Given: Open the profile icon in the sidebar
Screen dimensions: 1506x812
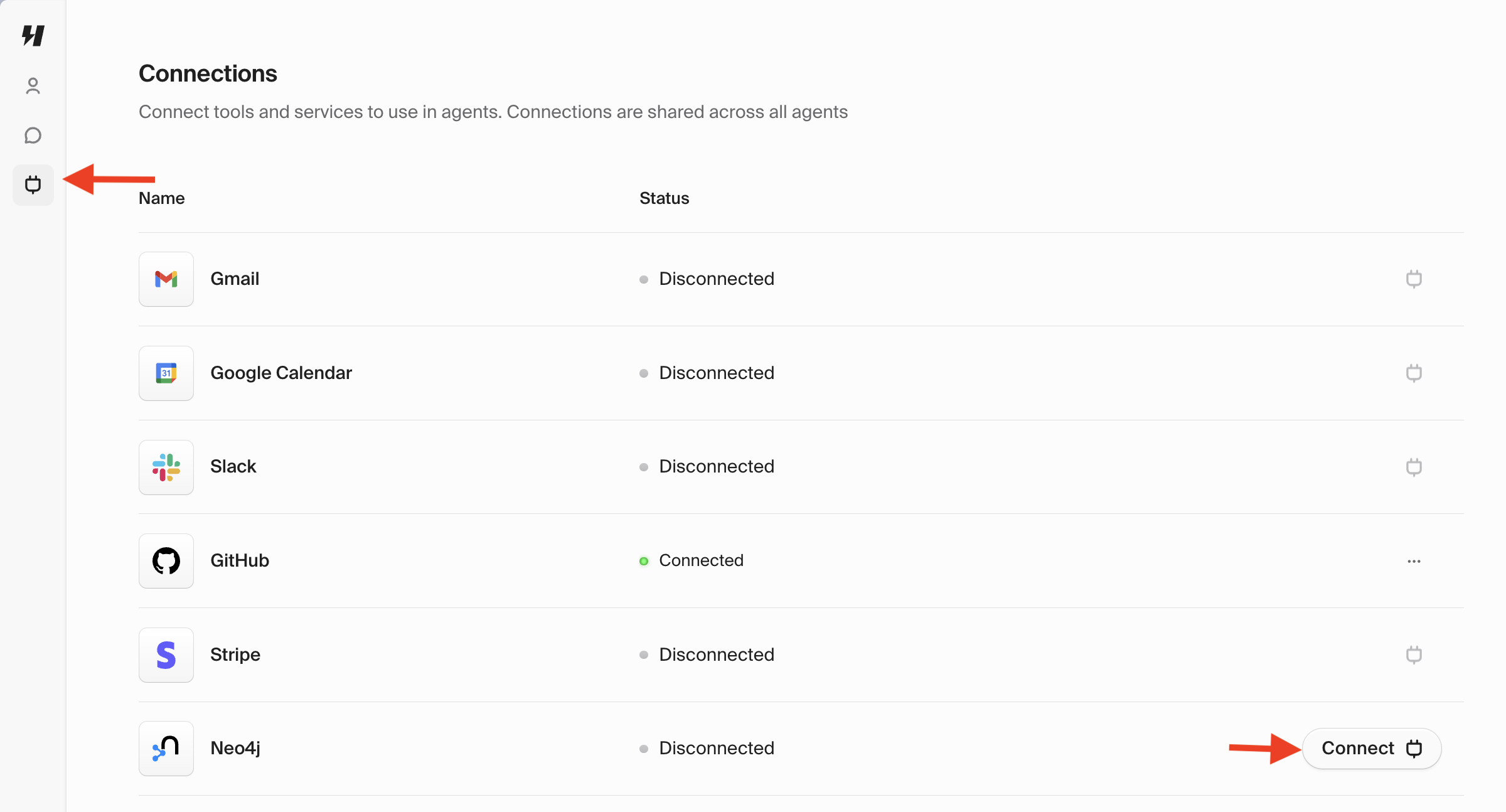Looking at the screenshot, I should pos(33,85).
